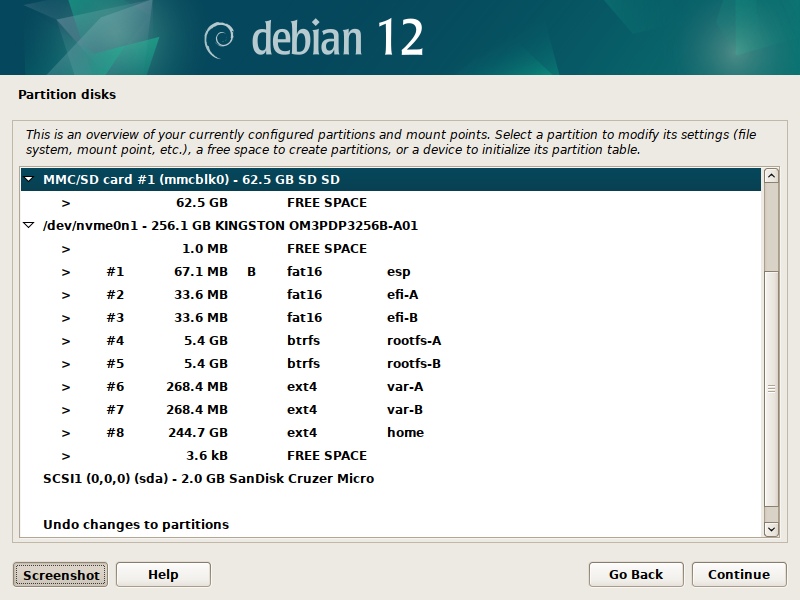
Task: Click the var-B partition name
Action: tap(405, 409)
